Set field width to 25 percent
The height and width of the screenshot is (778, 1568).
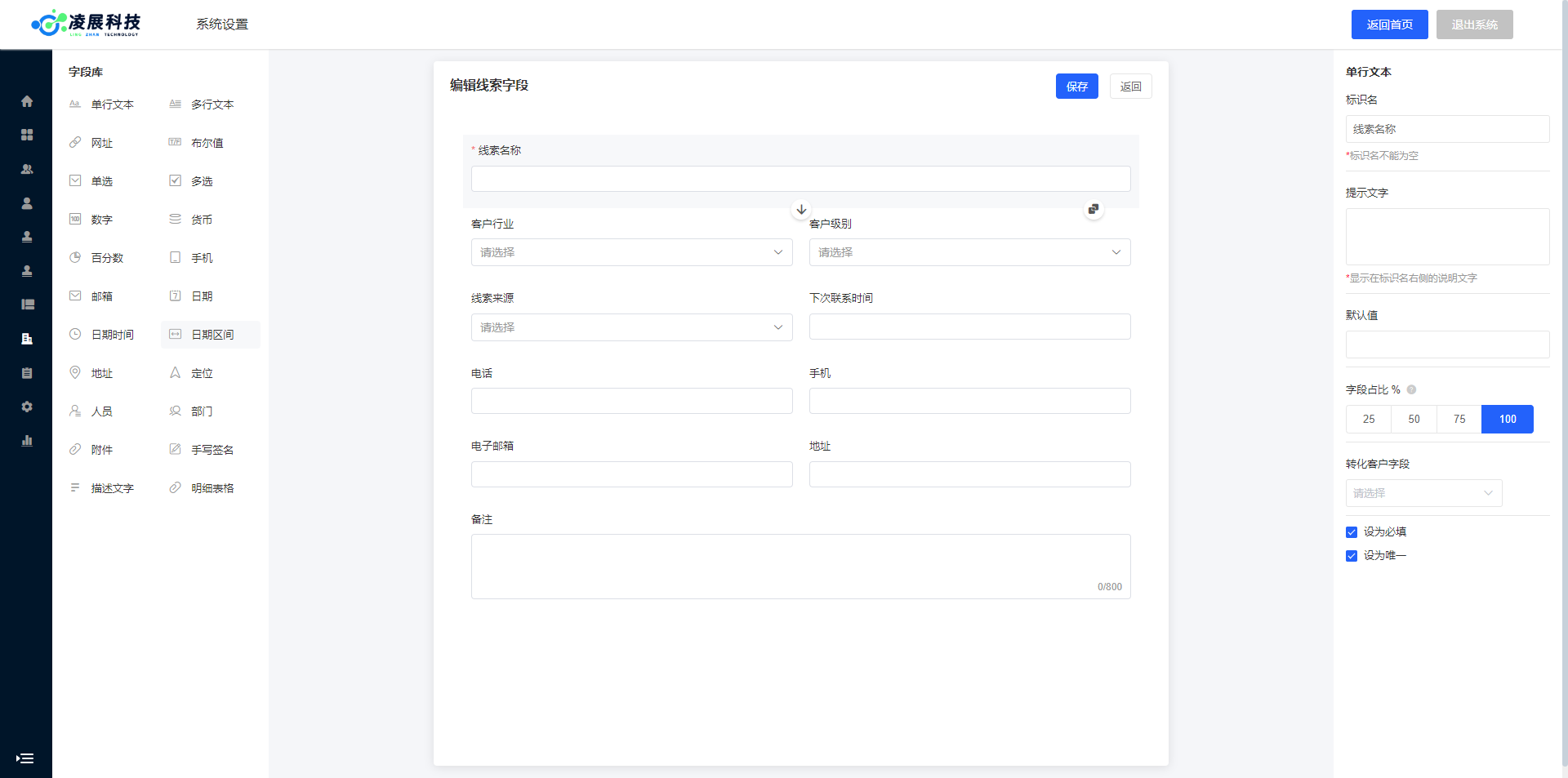[1369, 419]
